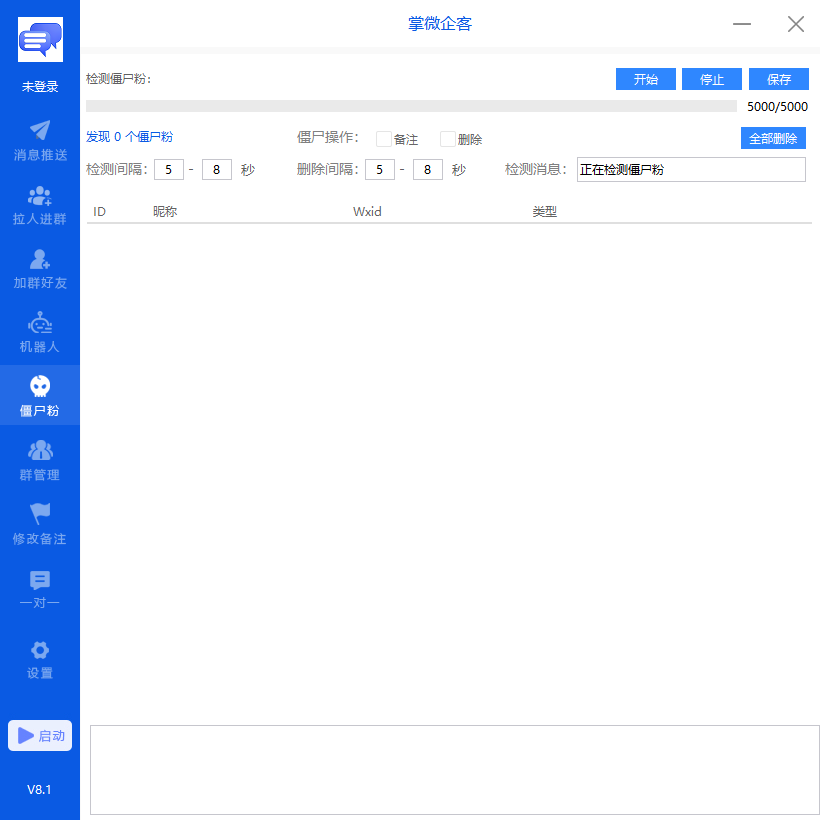Click the 发现 0 个僵尸粉 text
Image resolution: width=820 pixels, height=820 pixels.
click(129, 136)
